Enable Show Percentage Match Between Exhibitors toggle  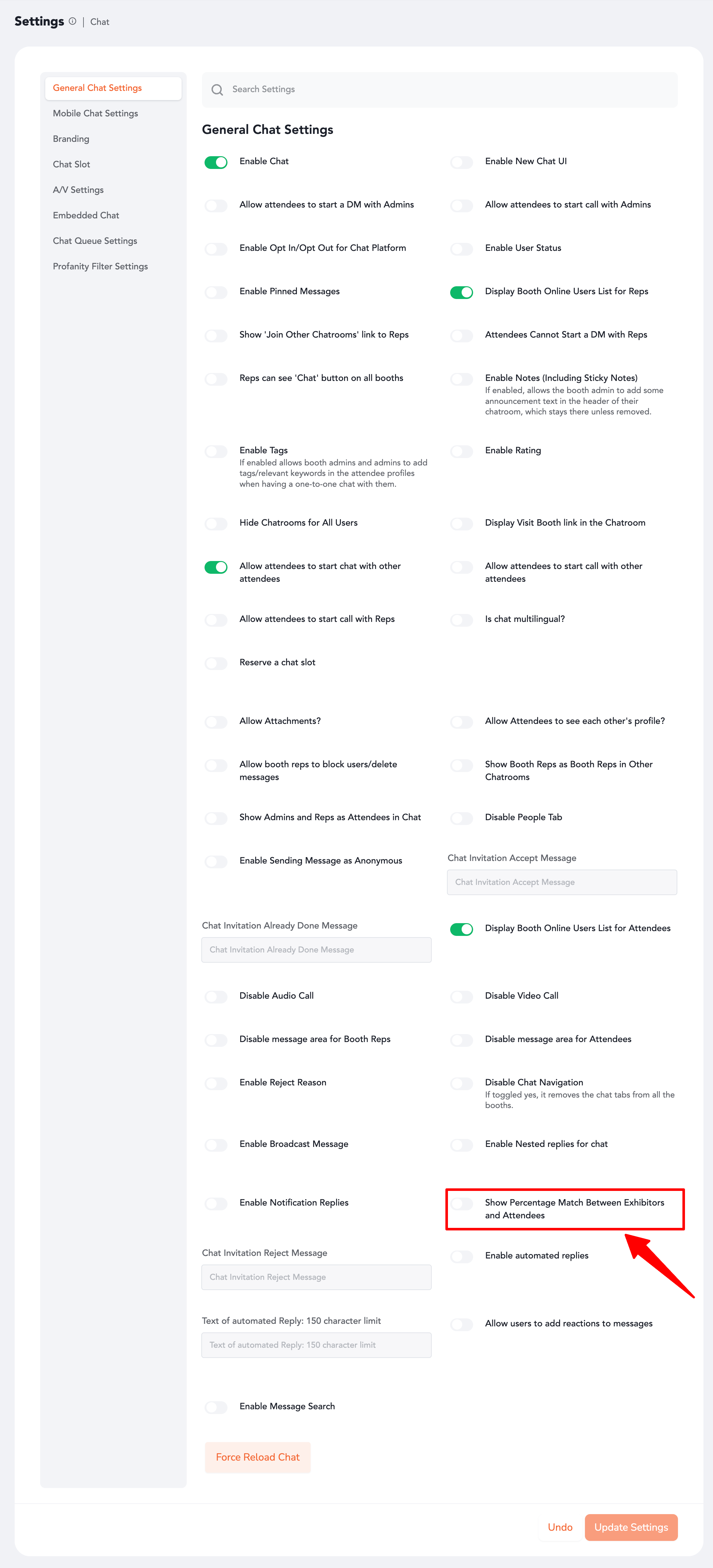[461, 1203]
